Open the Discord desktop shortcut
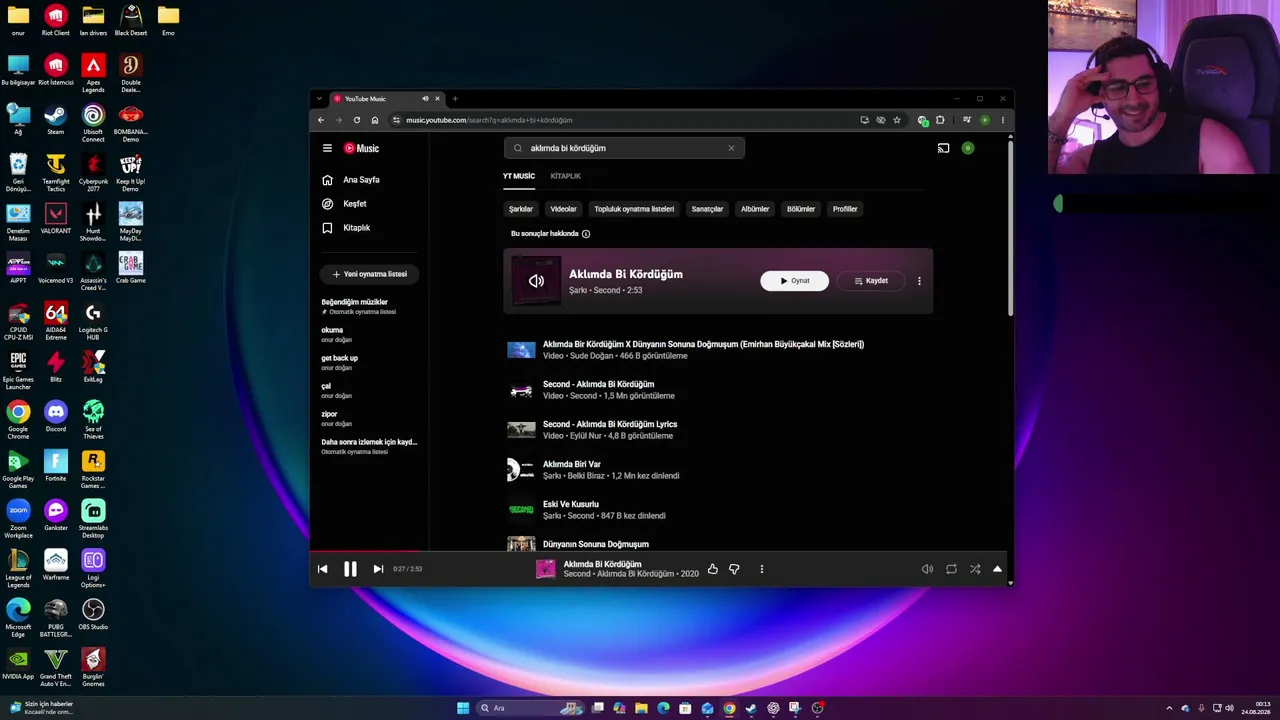The height and width of the screenshot is (720, 1280). pyautogui.click(x=56, y=418)
